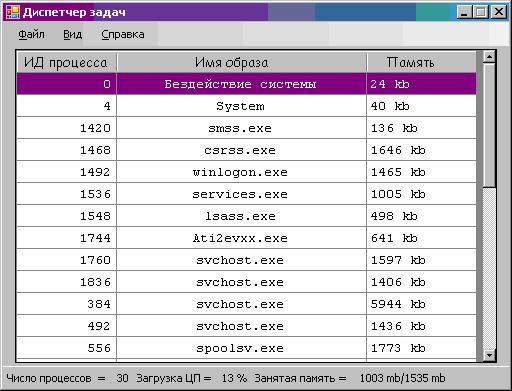Click the 40 kb memory cell
The image size is (512, 391).
(421, 106)
